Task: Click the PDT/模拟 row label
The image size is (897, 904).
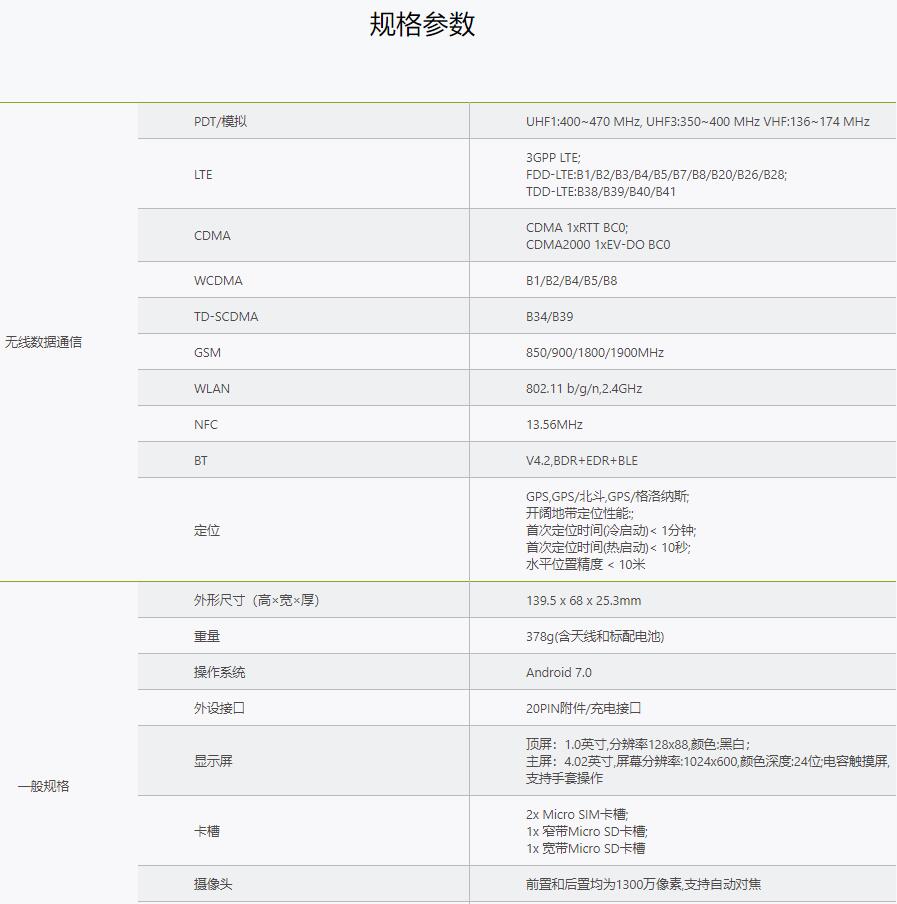Action: [x=220, y=121]
